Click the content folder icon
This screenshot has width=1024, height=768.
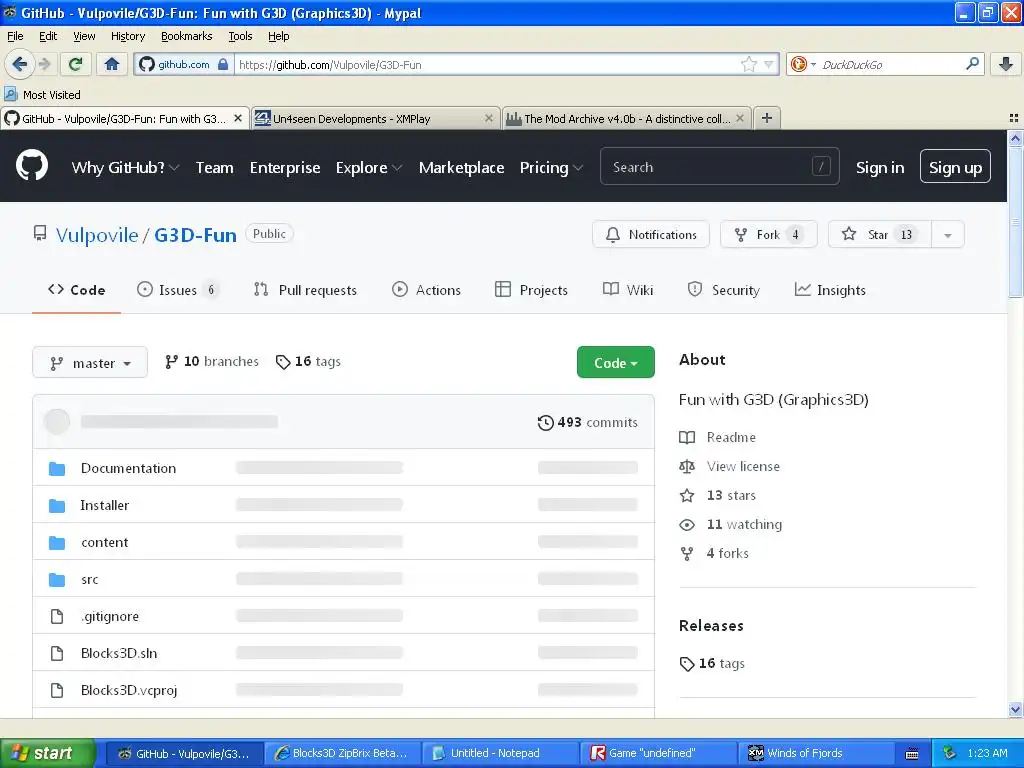click(x=57, y=543)
